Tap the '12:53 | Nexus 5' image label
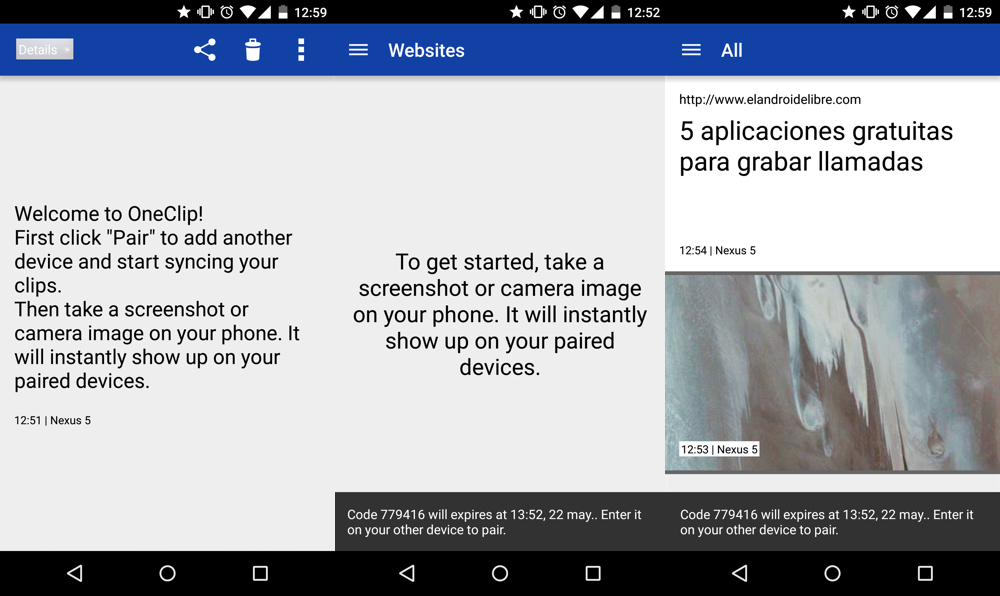This screenshot has height=596, width=1000. tap(719, 449)
